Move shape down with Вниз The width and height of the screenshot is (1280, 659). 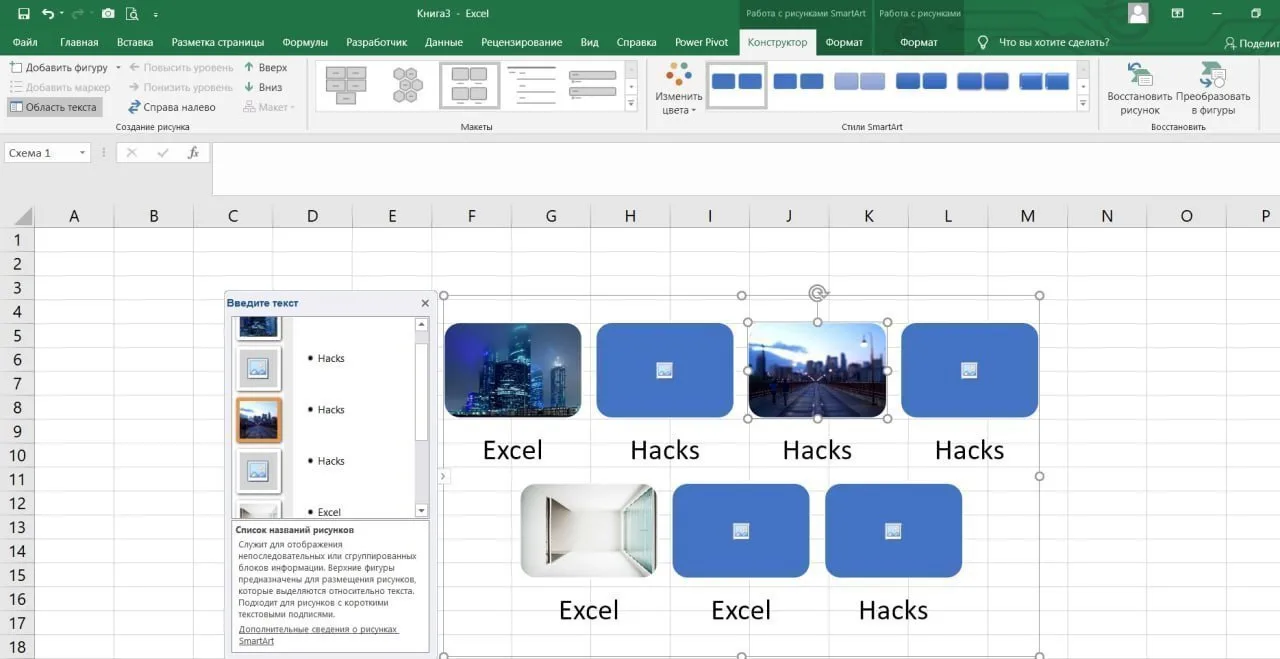tap(263, 87)
